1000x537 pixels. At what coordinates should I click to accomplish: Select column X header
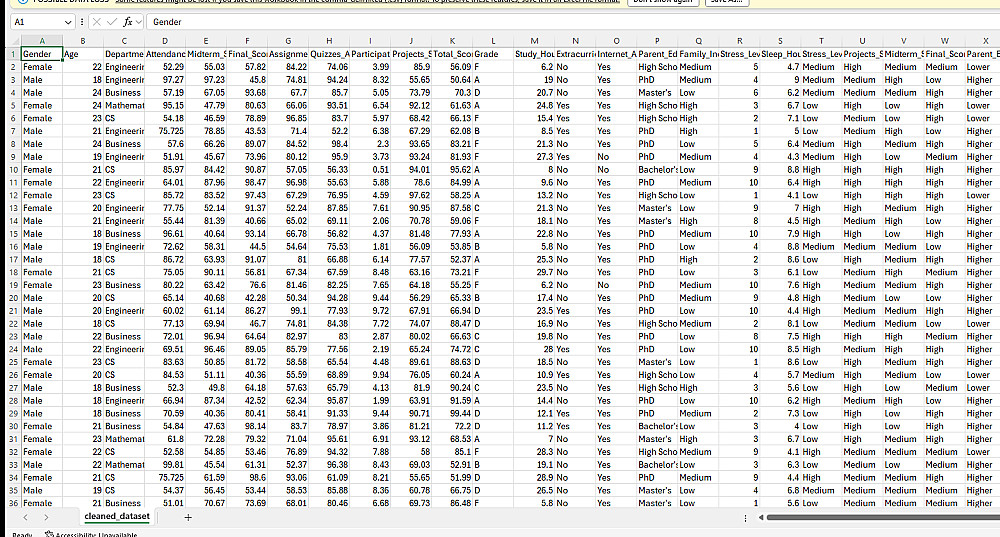[985, 41]
